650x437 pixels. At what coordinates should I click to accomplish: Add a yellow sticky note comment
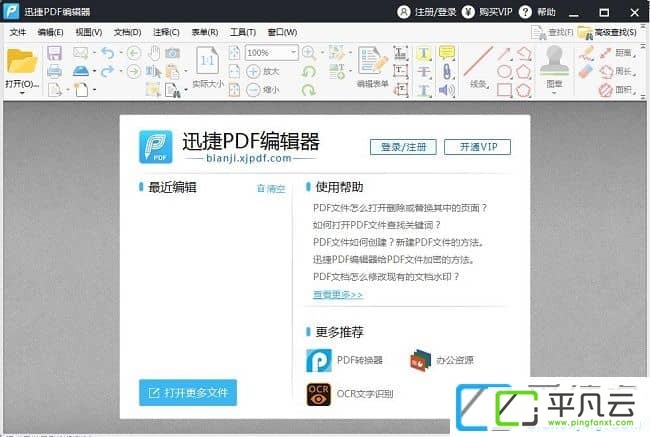point(447,53)
